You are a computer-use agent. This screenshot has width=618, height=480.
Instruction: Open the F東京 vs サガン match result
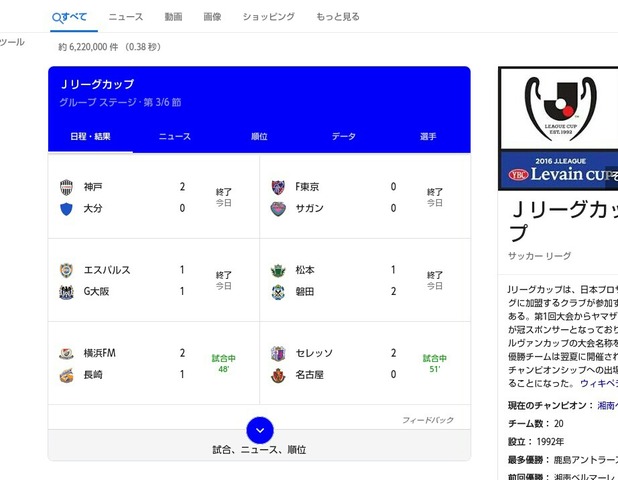coord(365,197)
